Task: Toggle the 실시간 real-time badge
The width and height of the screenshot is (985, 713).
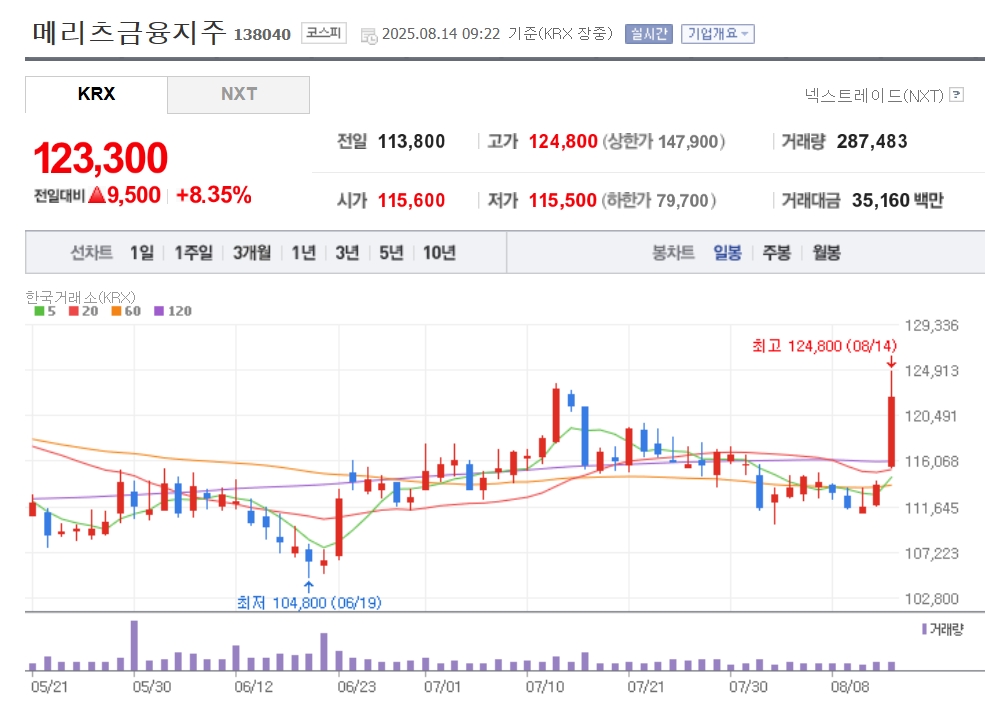Action: coord(649,34)
